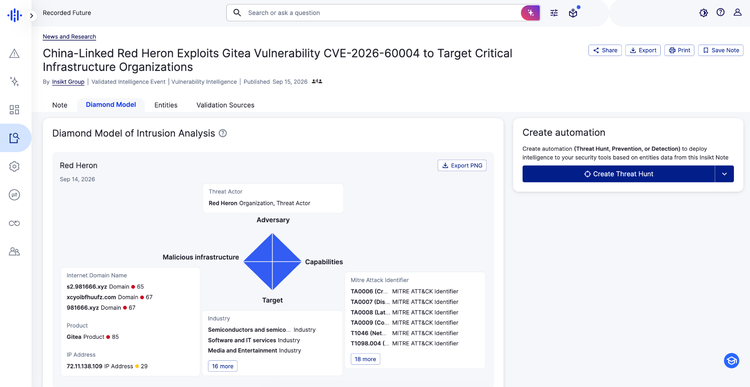Open the 72.11.138.109 IP address entity
The width and height of the screenshot is (750, 387).
[x=85, y=366]
